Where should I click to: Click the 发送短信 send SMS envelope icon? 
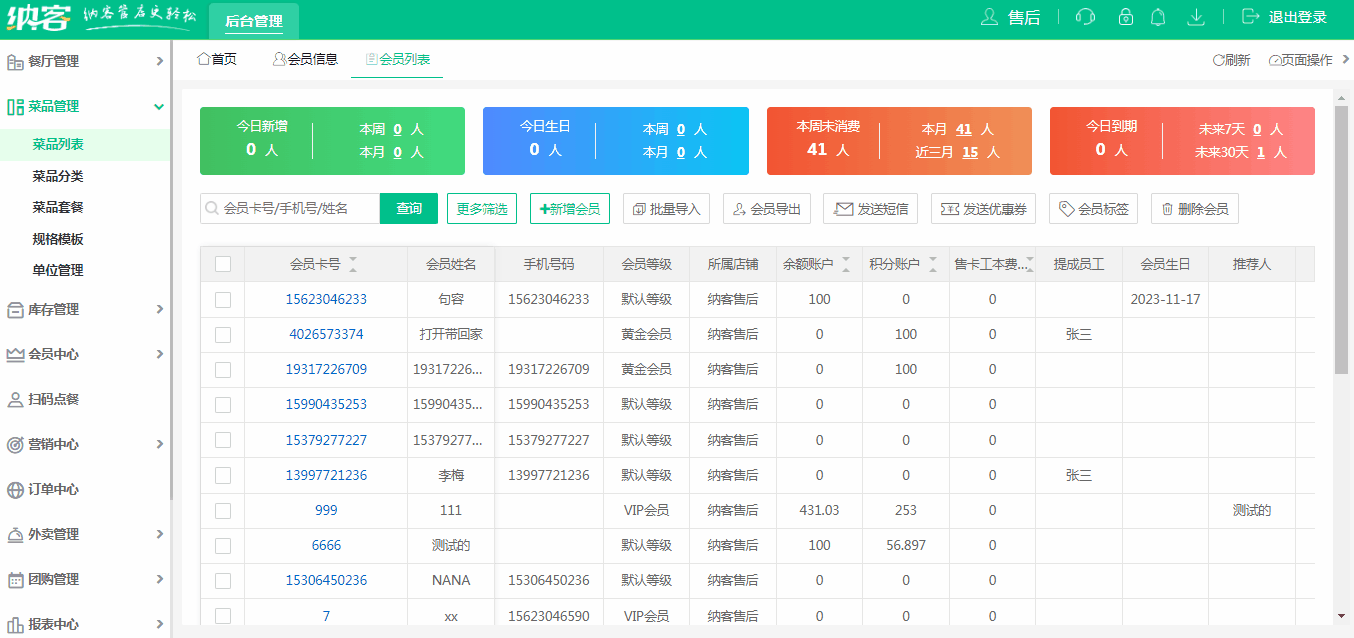tap(841, 208)
